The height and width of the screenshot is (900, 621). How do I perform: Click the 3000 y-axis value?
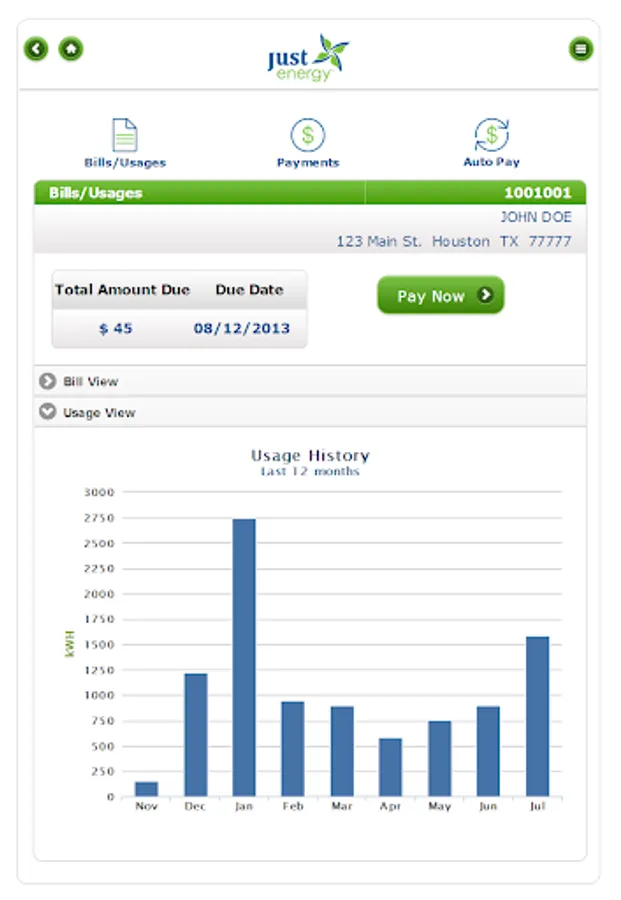[x=99, y=492]
